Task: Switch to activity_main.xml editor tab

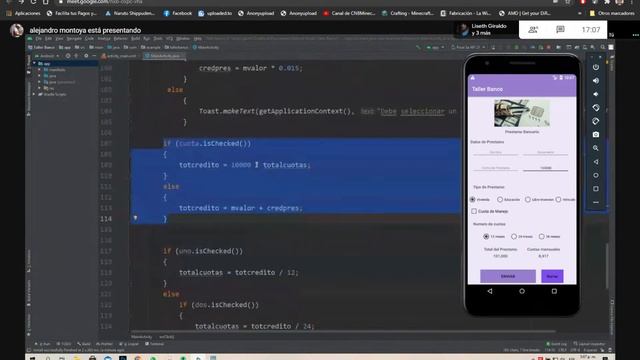Action: (119, 56)
